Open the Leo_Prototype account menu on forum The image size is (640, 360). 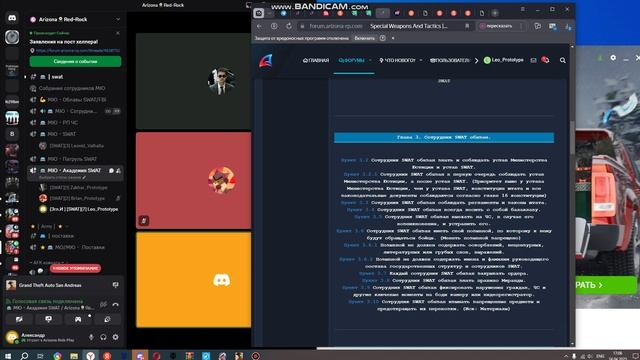pyautogui.click(x=503, y=60)
